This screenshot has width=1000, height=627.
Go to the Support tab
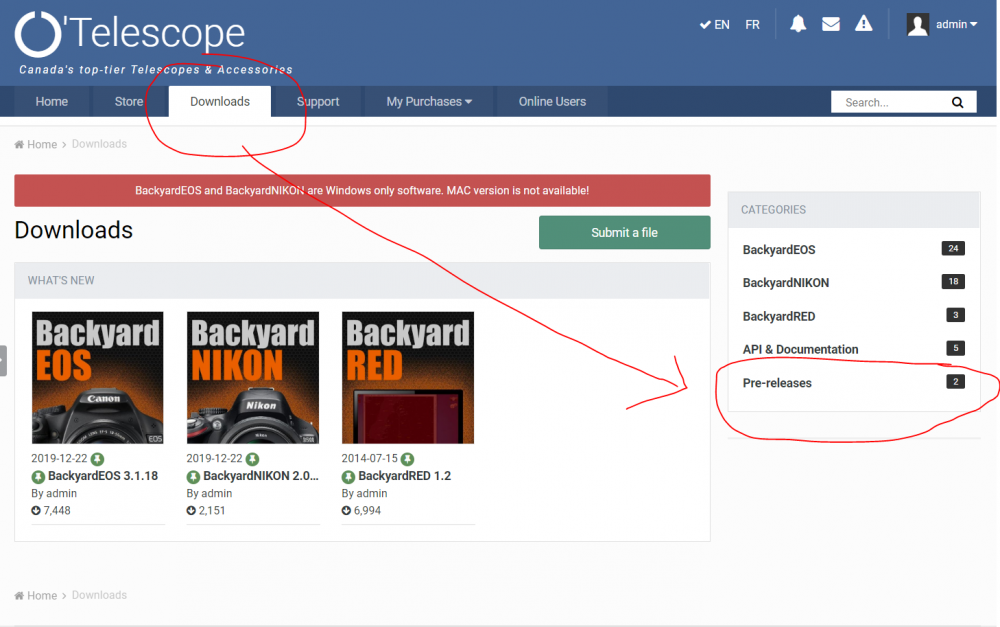point(318,102)
